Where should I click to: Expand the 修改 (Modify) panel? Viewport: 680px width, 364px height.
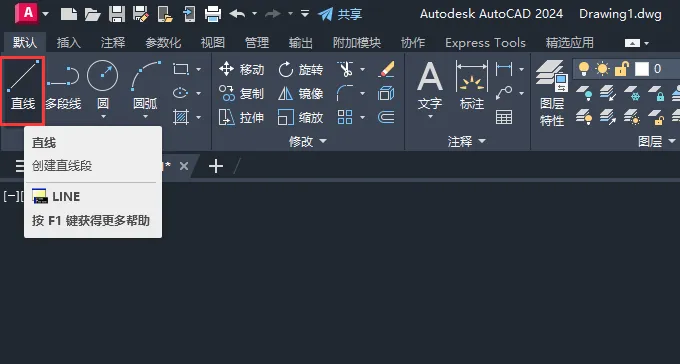coord(308,141)
